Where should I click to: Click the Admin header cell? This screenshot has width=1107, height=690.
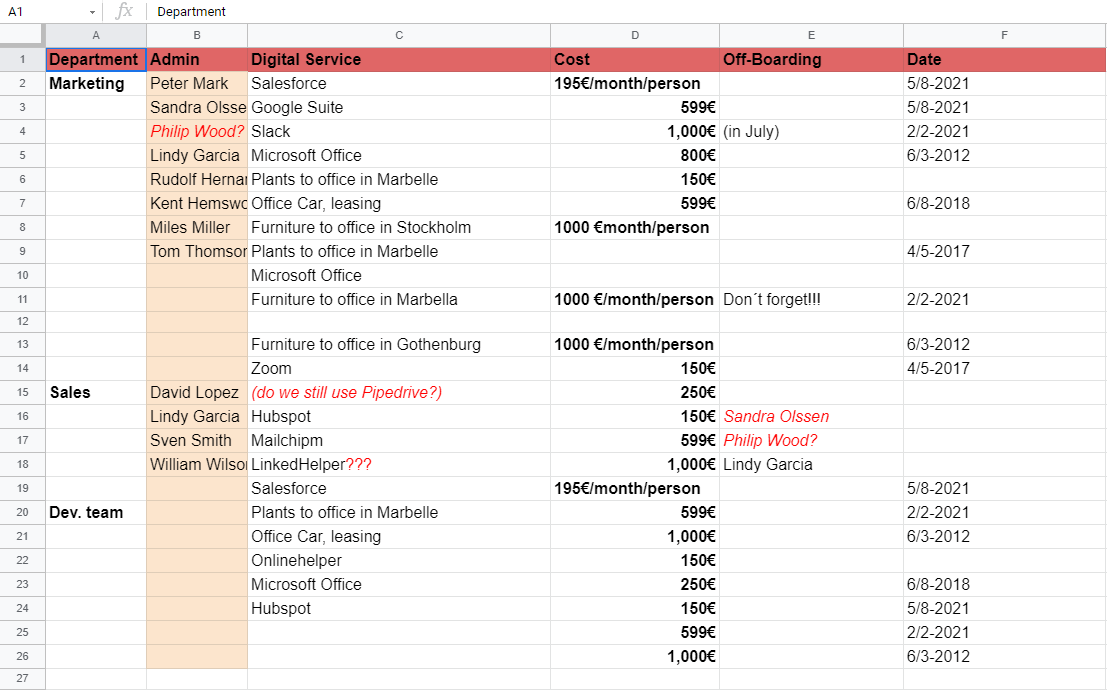click(197, 59)
